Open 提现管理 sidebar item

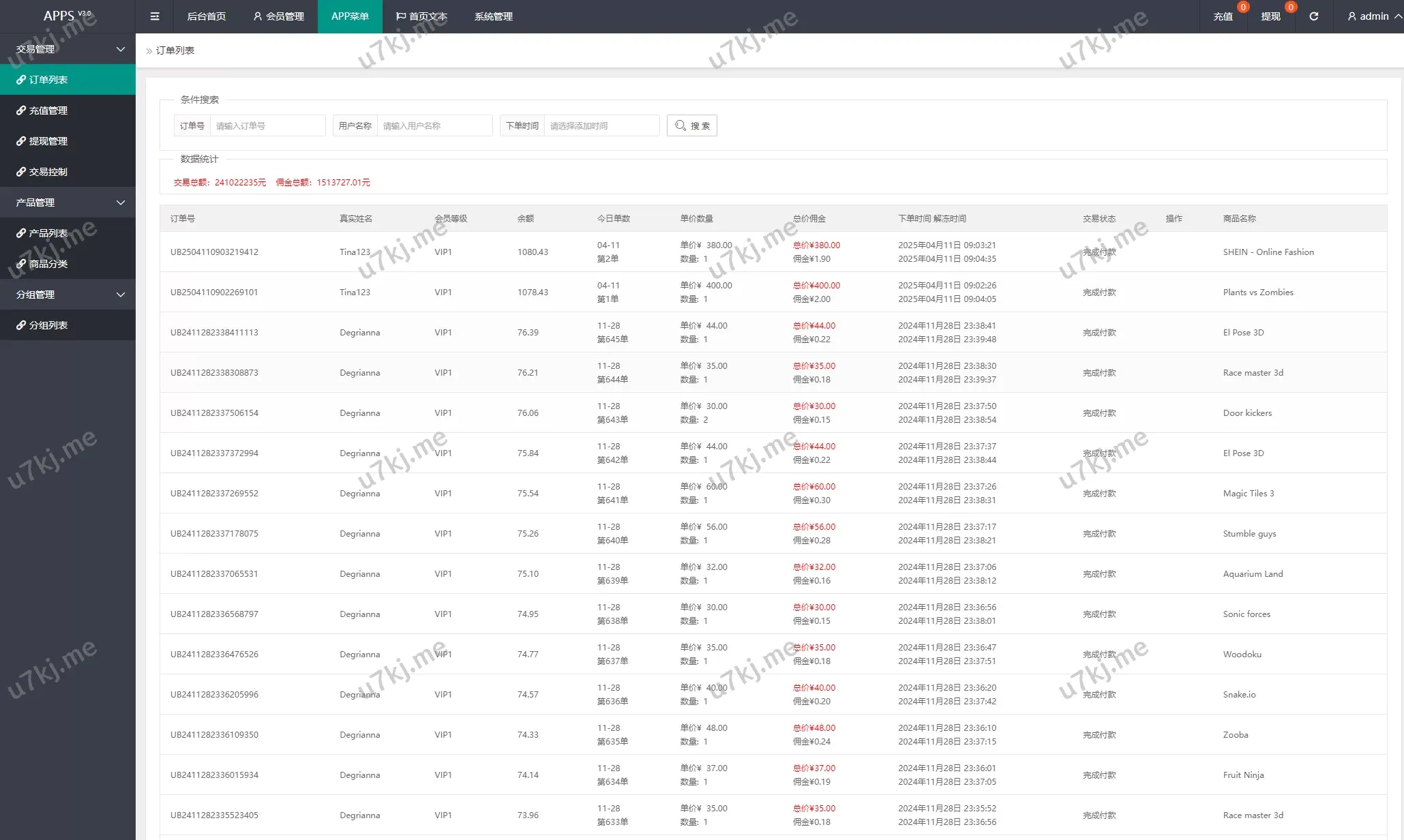coord(48,141)
